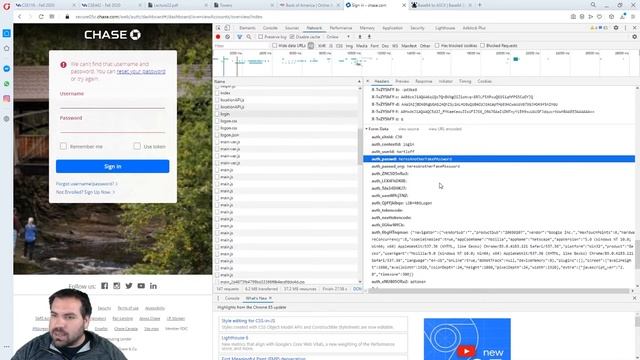640x360 pixels.
Task: Click the browser back arrow
Action: click(20, 17)
